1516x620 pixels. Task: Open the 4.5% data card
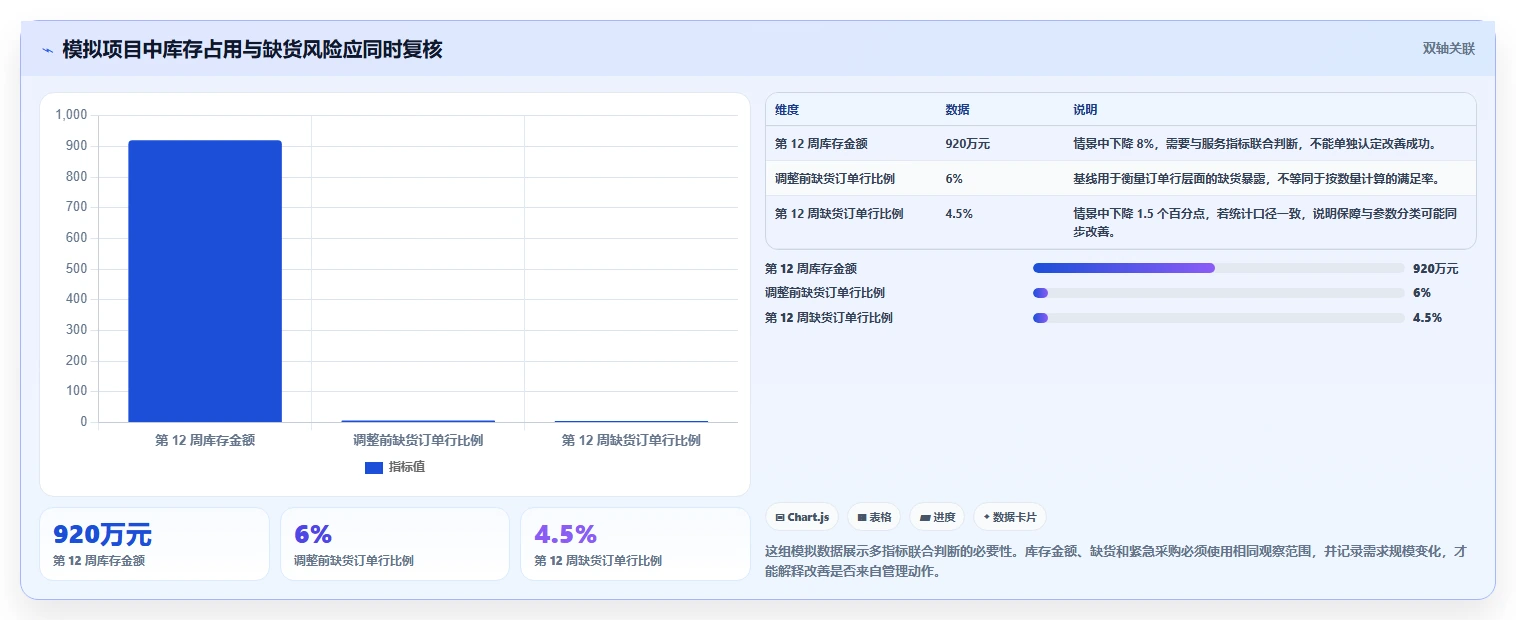(x=635, y=544)
